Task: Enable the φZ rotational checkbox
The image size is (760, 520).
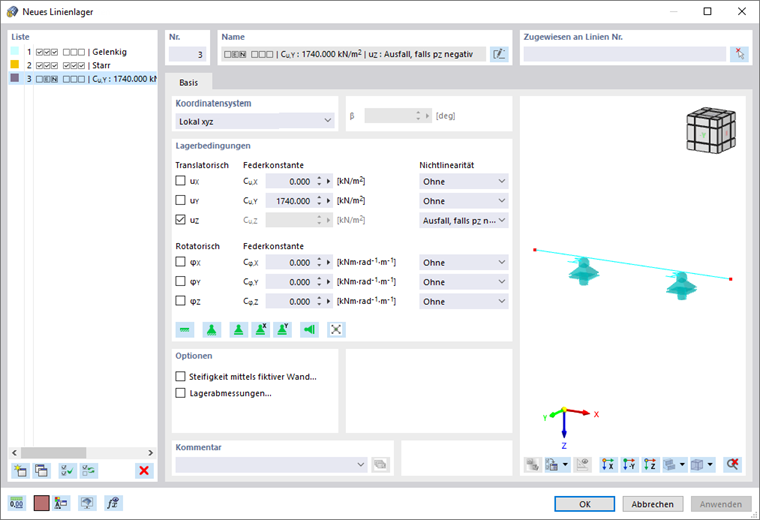Action: pyautogui.click(x=180, y=301)
